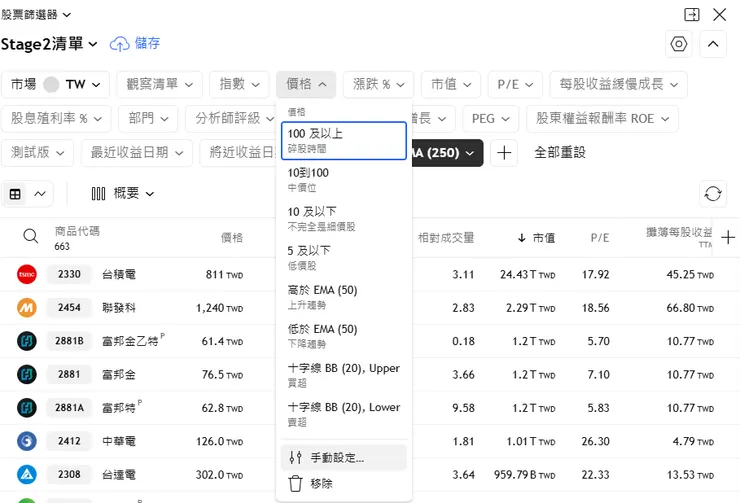
Task: Select 十字線 BB (20), Lower option
Action: [344, 415]
